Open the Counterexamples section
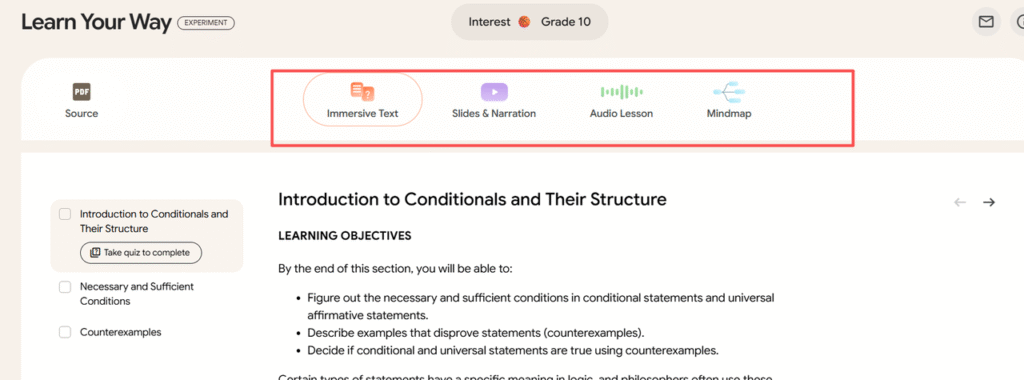1024x380 pixels. pos(120,332)
